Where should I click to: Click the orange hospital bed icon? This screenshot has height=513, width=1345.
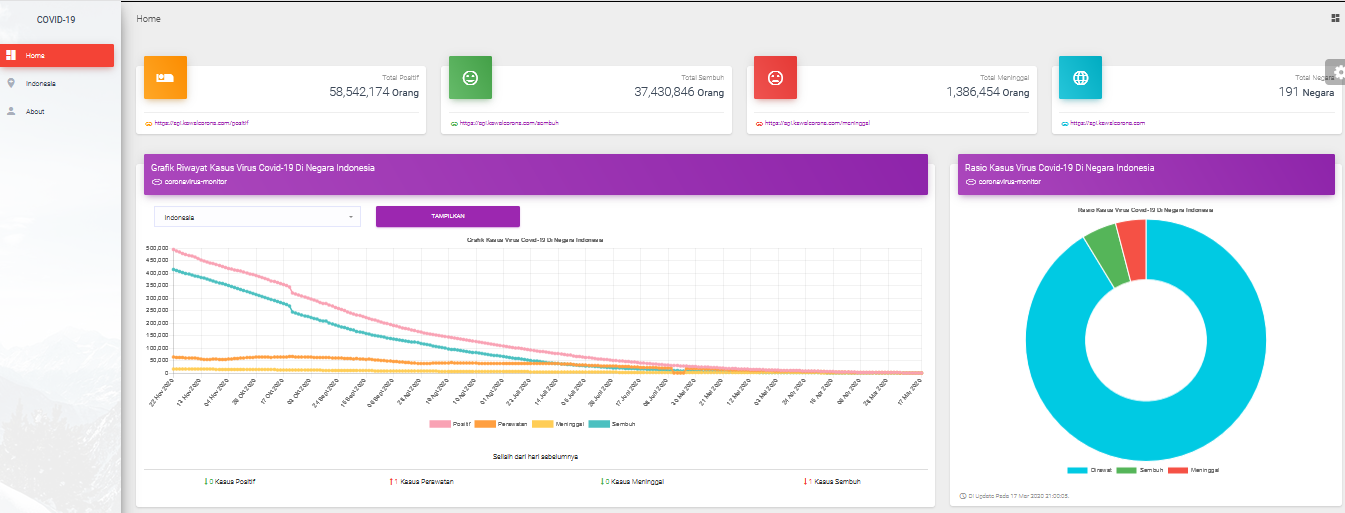(165, 78)
